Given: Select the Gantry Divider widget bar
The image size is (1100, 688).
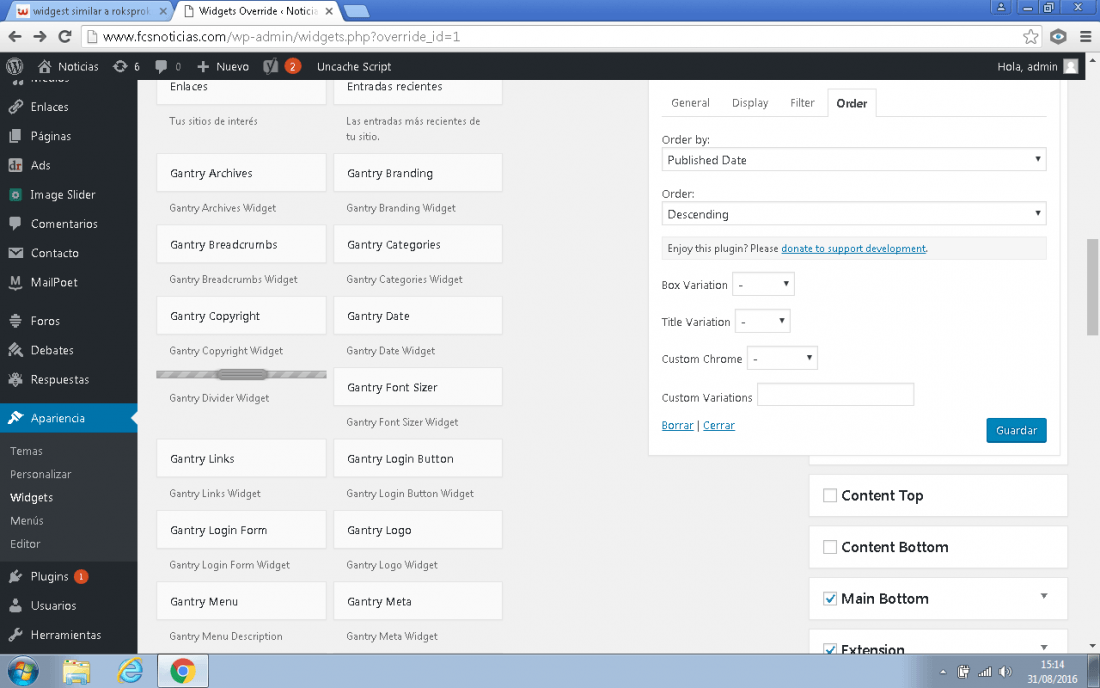Looking at the screenshot, I should click(x=241, y=375).
